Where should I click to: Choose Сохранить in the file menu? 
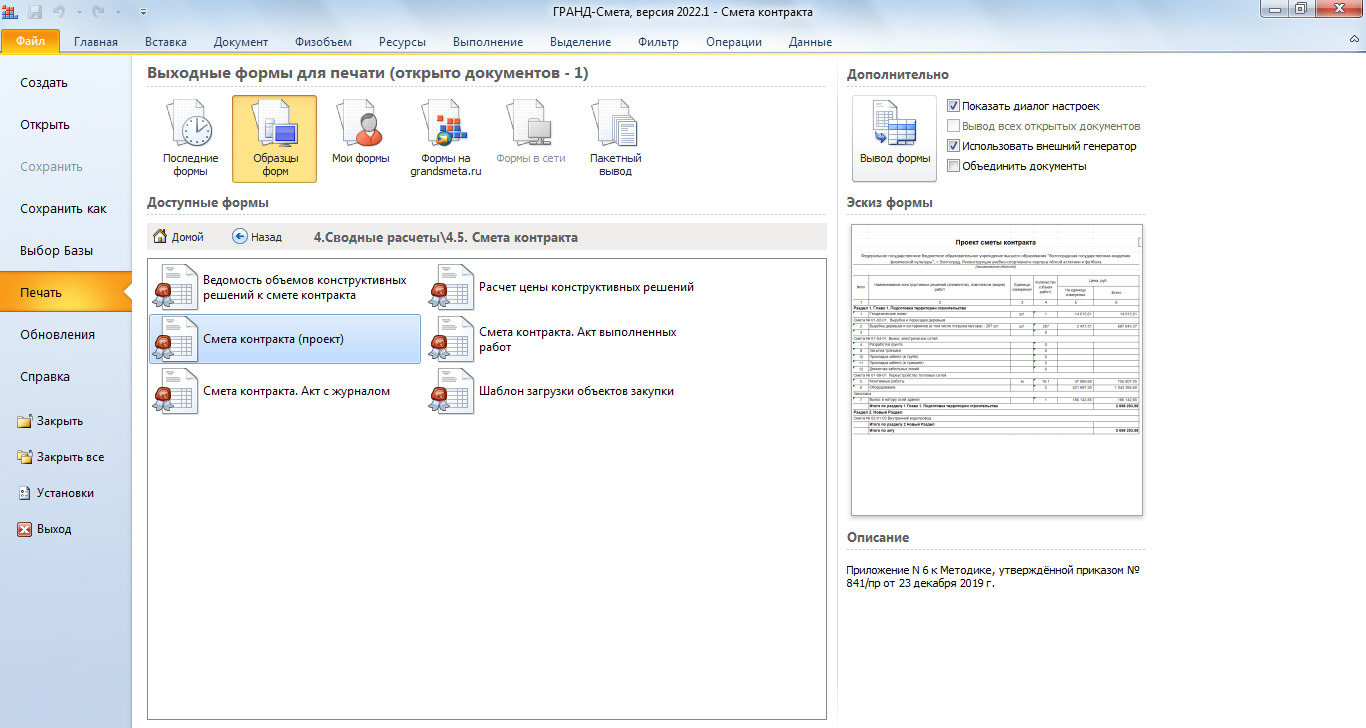coord(65,167)
